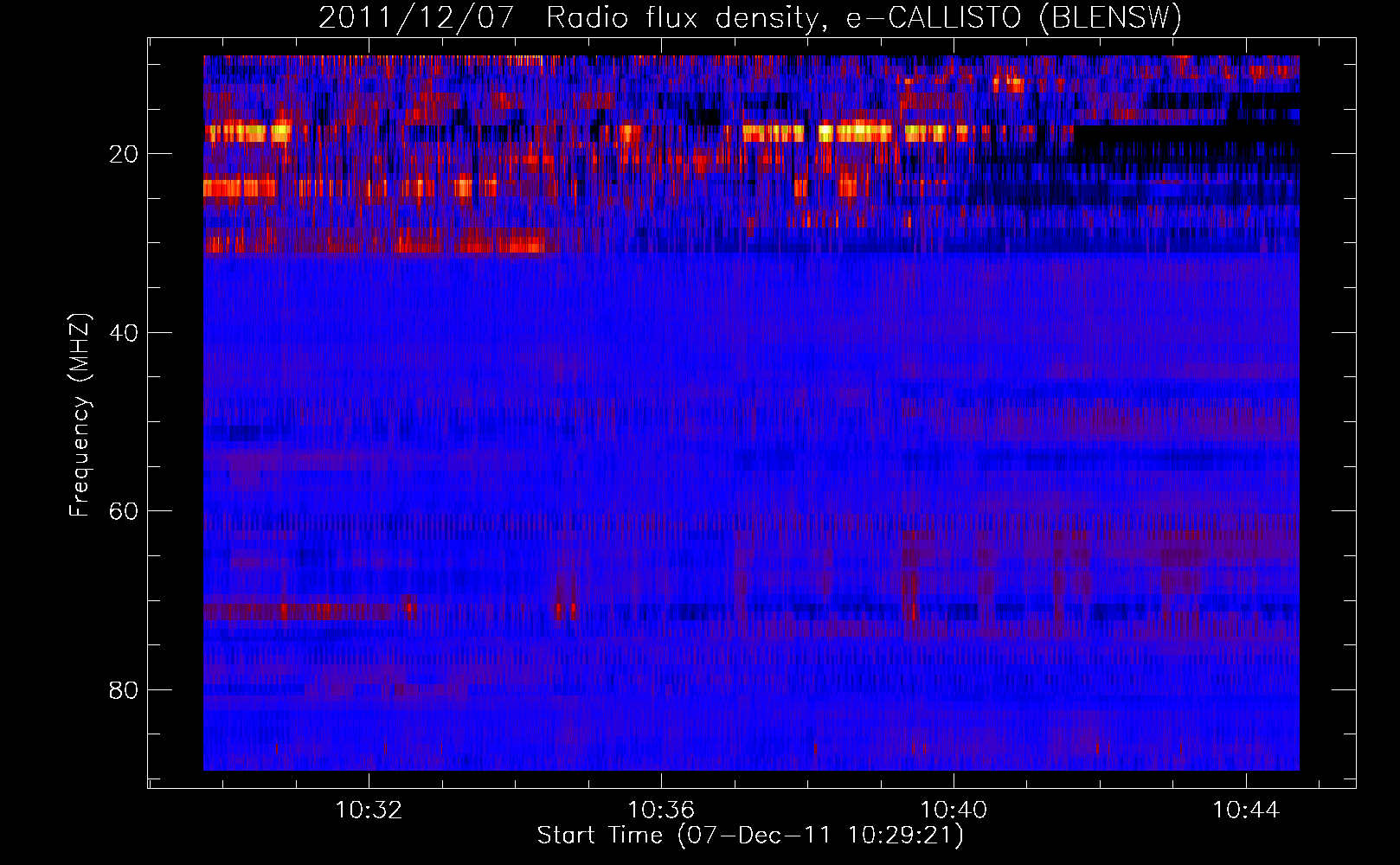Click the '10:36' time tick label

pyautogui.click(x=661, y=811)
